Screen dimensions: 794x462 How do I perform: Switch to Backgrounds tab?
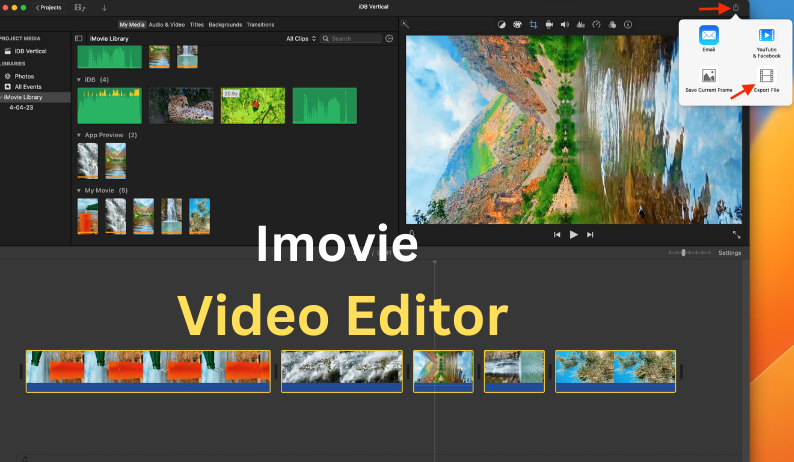click(225, 24)
